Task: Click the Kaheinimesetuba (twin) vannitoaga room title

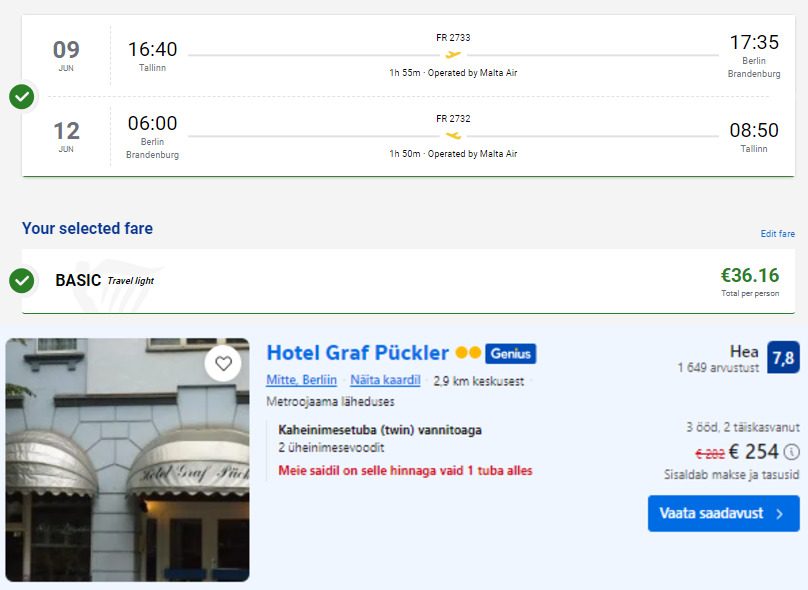Action: [x=380, y=430]
